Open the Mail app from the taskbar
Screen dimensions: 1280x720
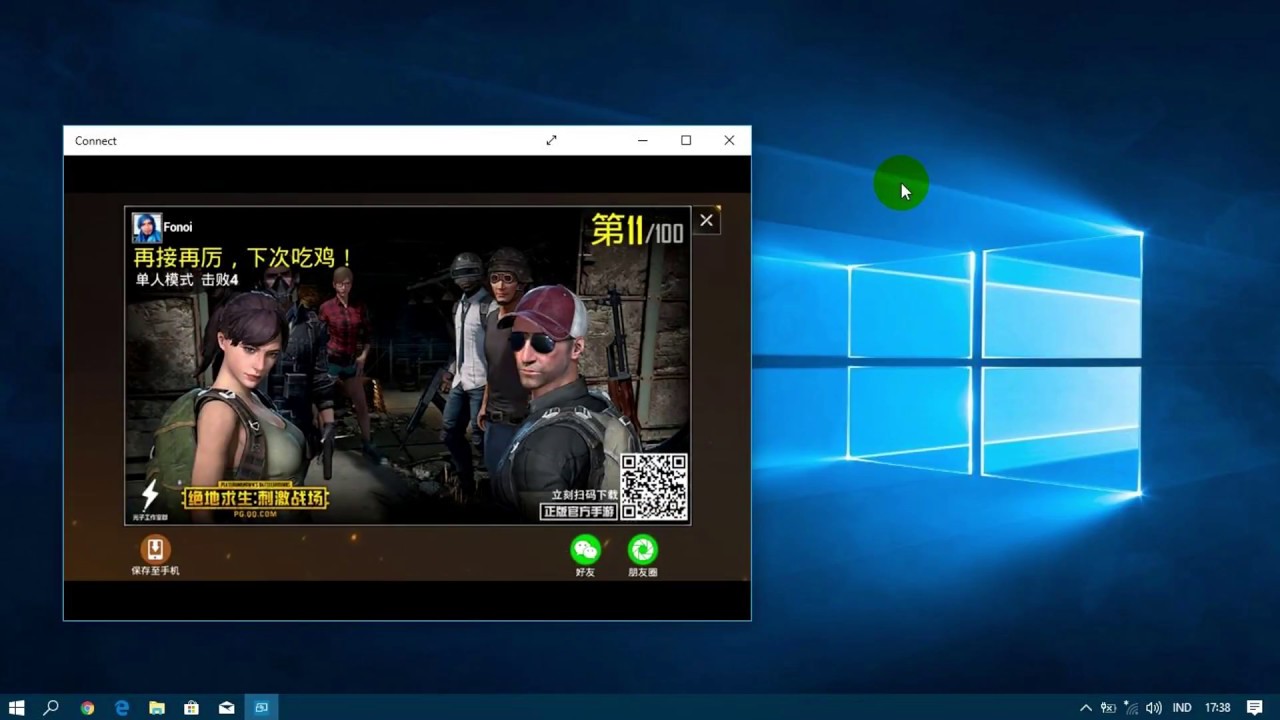point(226,707)
